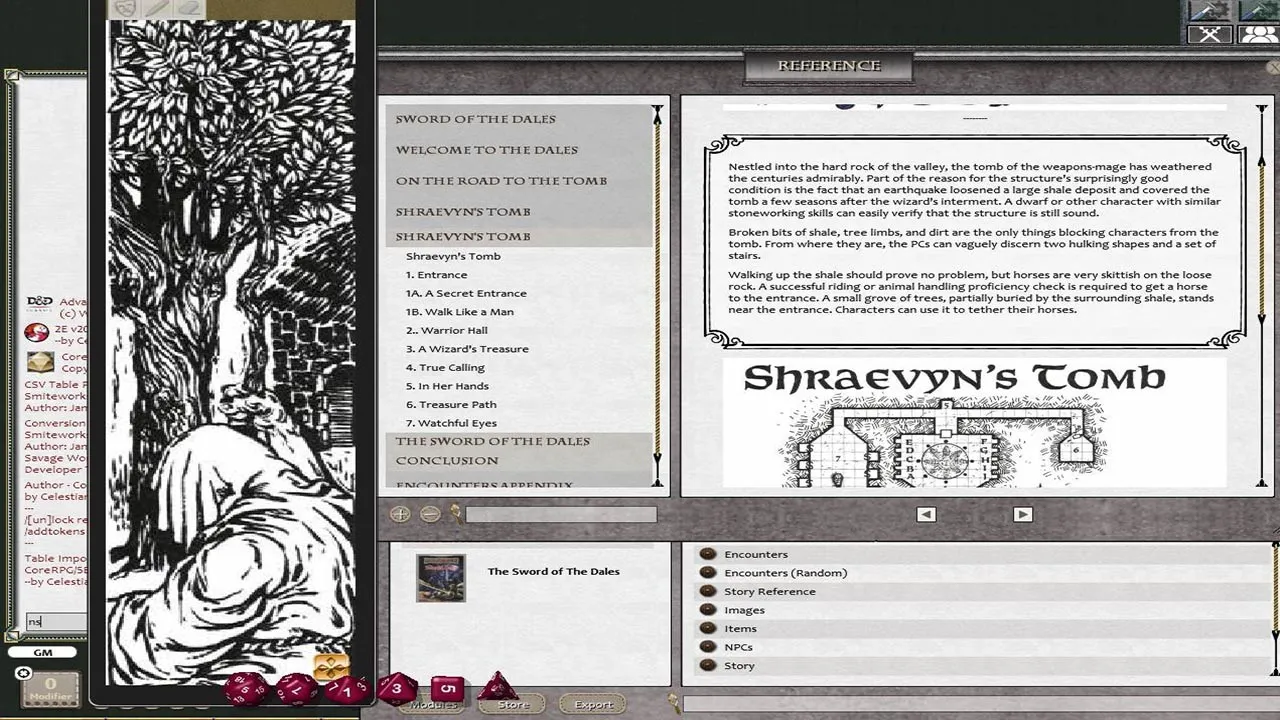Pick the red die showing 7
The image size is (1280, 720).
tap(296, 689)
